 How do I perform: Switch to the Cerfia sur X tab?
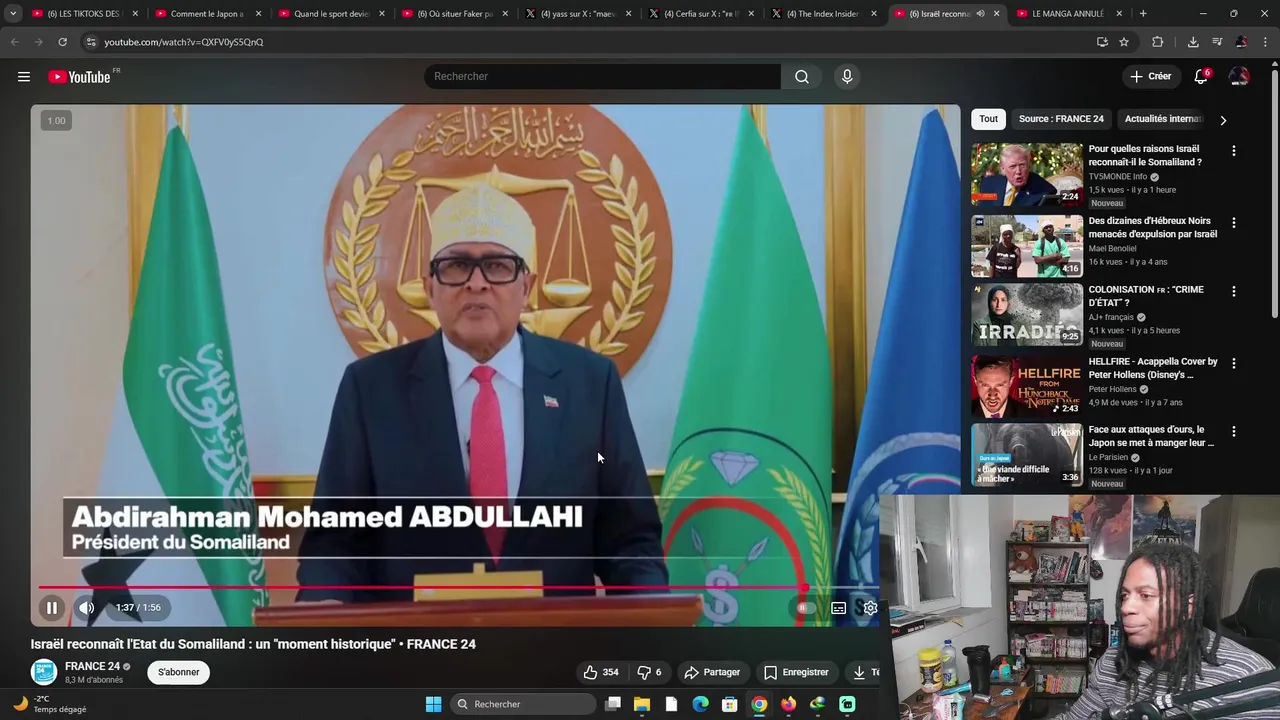point(700,14)
